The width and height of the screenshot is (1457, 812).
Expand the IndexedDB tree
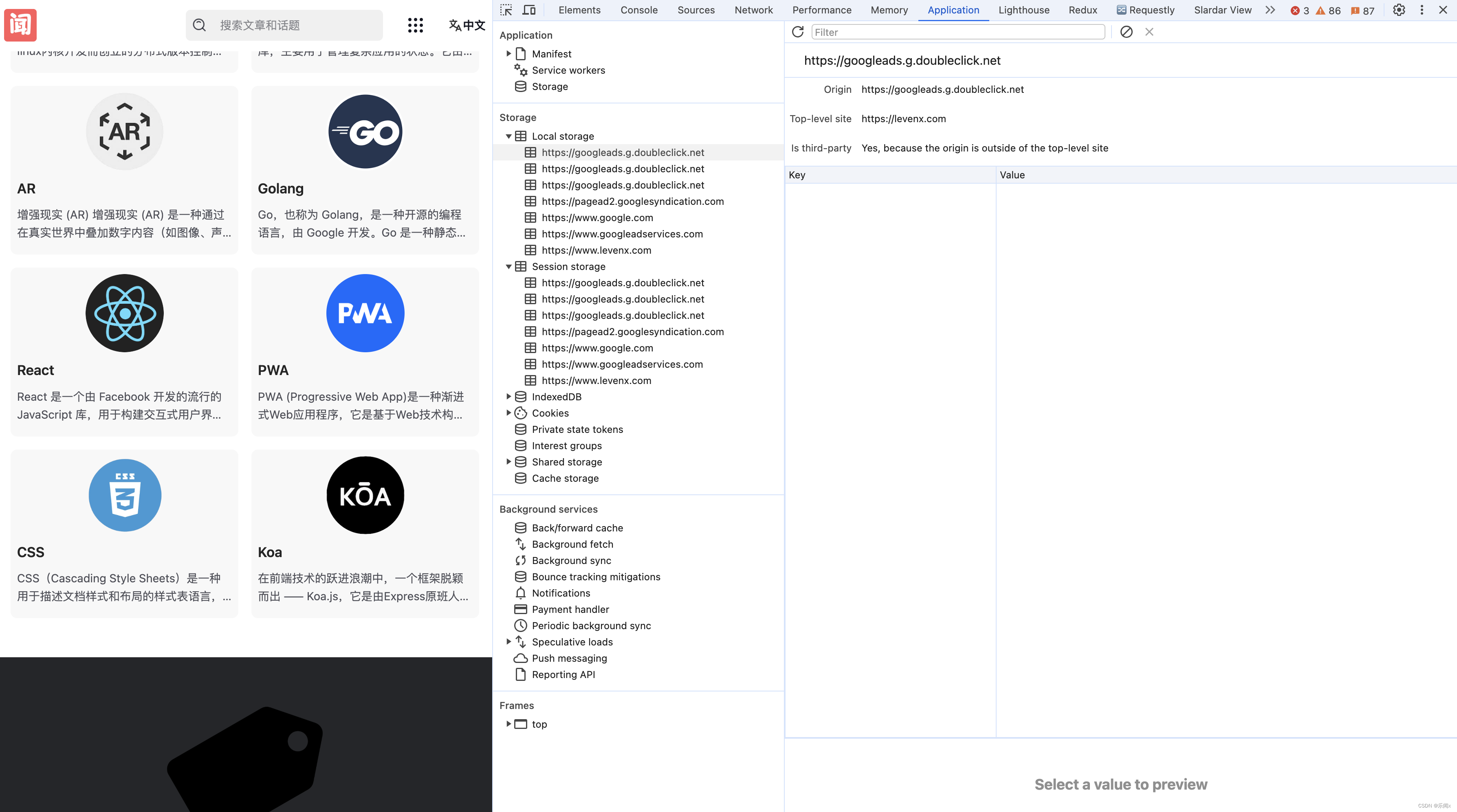(x=508, y=396)
